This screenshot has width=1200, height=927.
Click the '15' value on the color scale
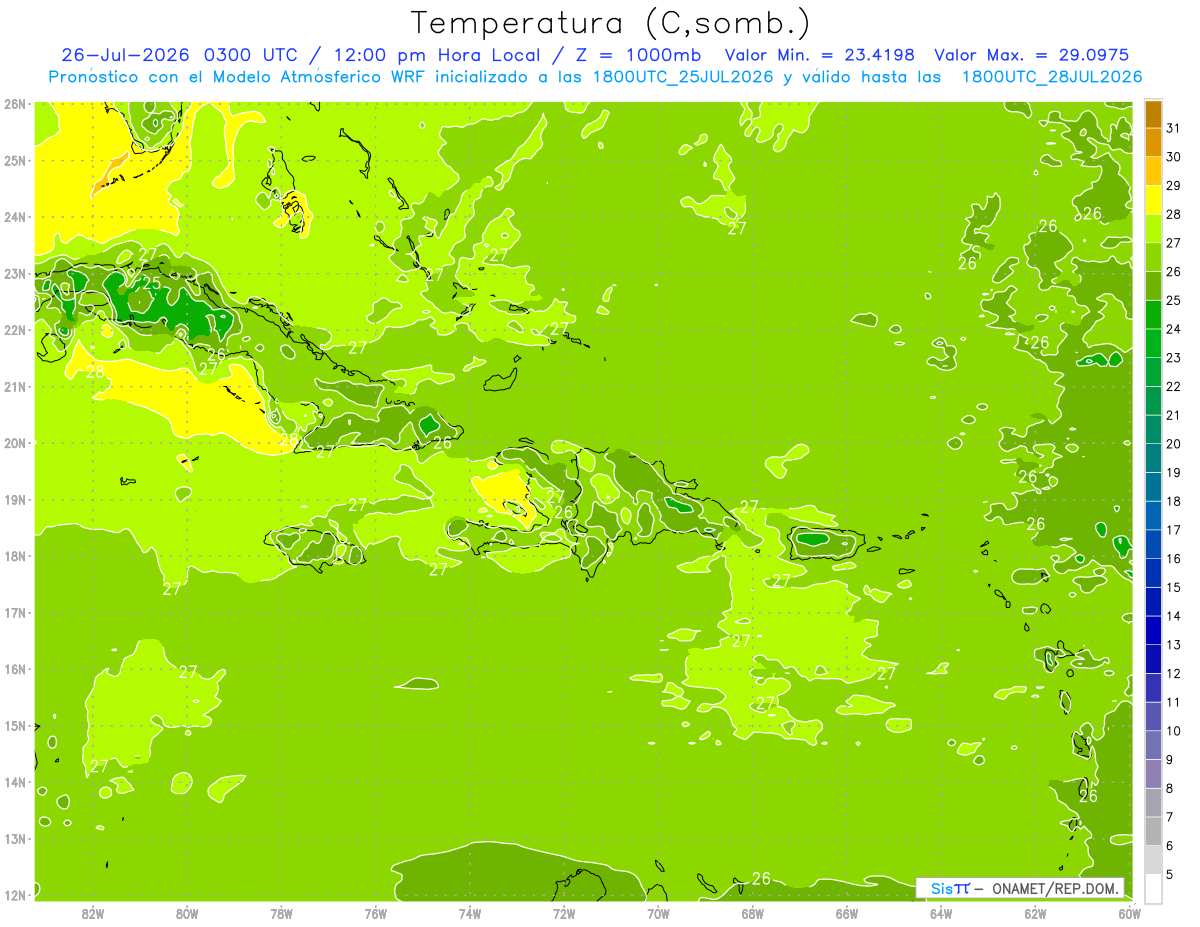[x=1173, y=588]
